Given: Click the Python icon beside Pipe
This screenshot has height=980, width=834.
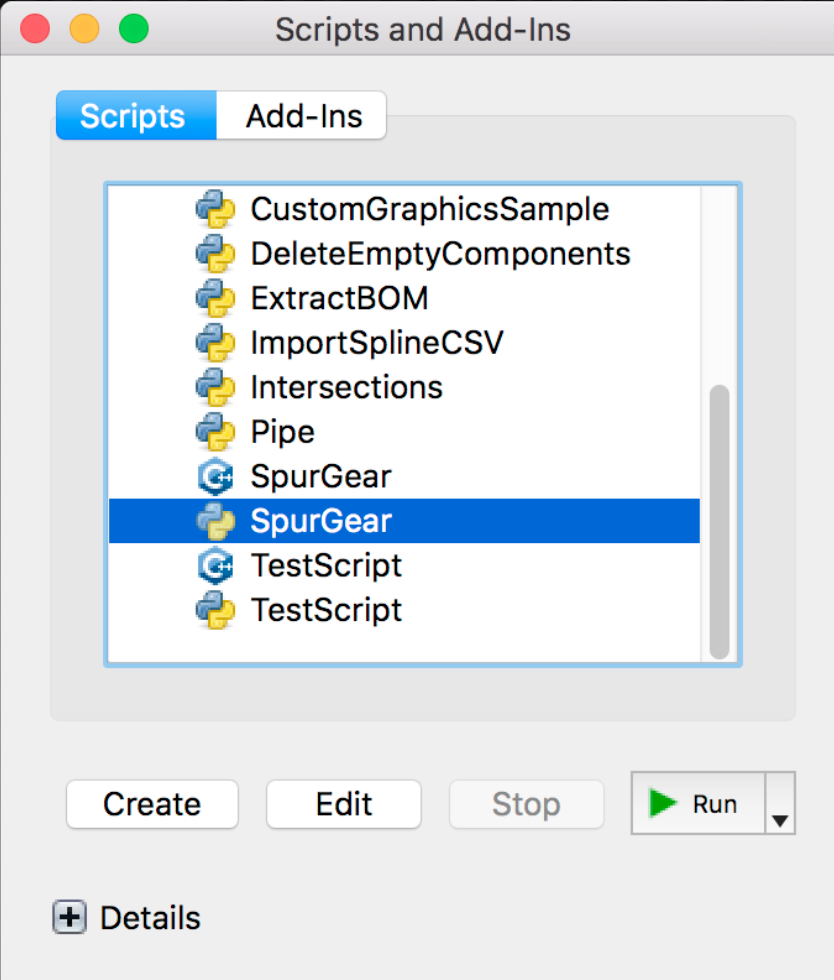Looking at the screenshot, I should click(x=215, y=432).
